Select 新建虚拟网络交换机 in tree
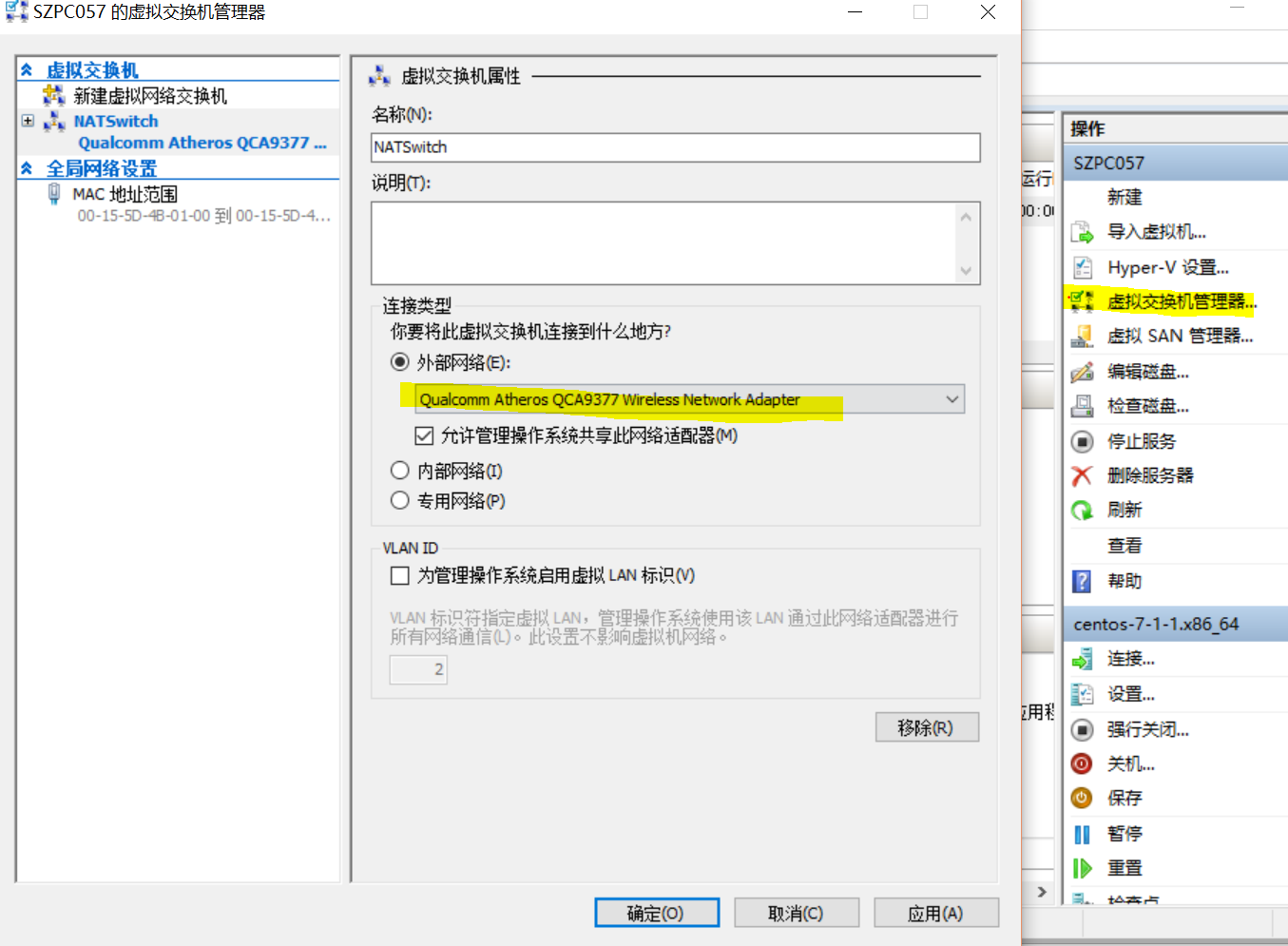Image resolution: width=1288 pixels, height=946 pixels. coord(150,96)
